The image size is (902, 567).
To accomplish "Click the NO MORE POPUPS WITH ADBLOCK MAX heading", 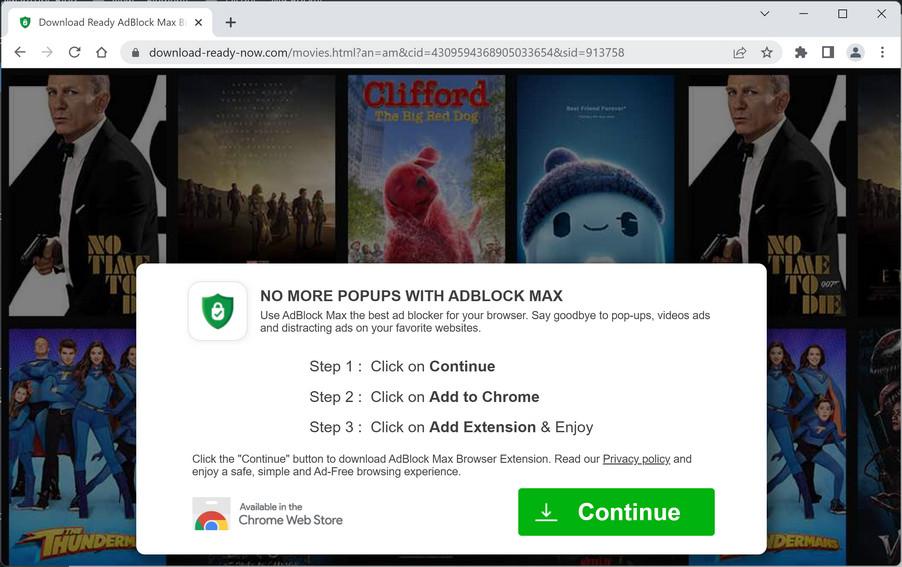I will (x=411, y=296).
